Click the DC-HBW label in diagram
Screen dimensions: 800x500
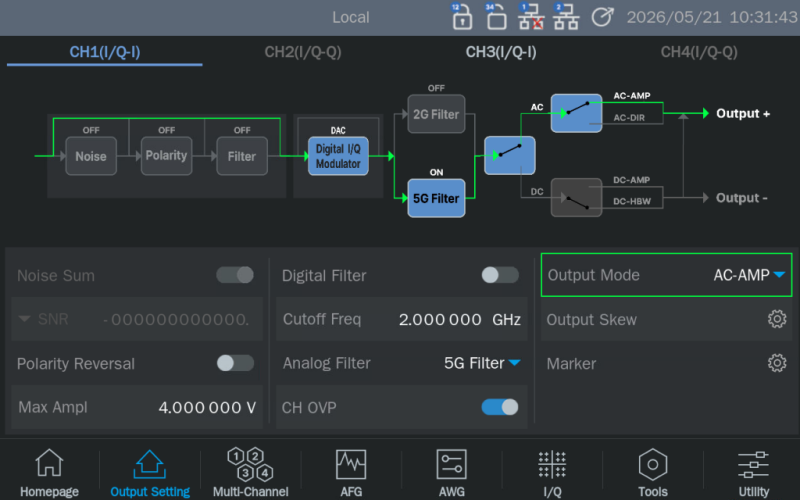click(x=632, y=202)
